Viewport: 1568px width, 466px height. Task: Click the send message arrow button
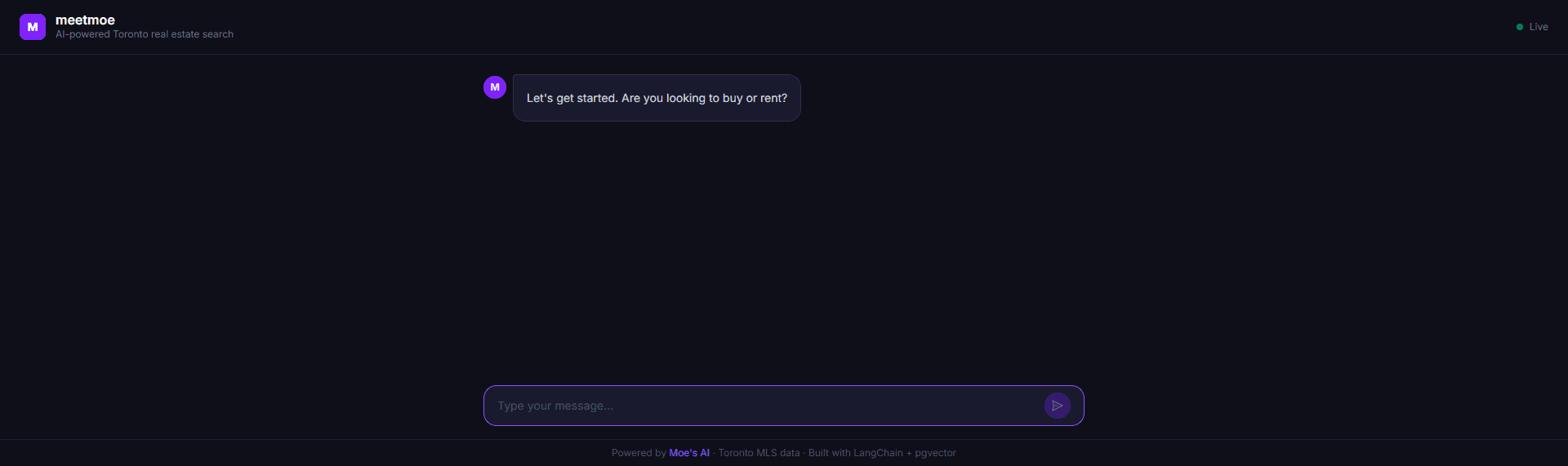pyautogui.click(x=1057, y=406)
